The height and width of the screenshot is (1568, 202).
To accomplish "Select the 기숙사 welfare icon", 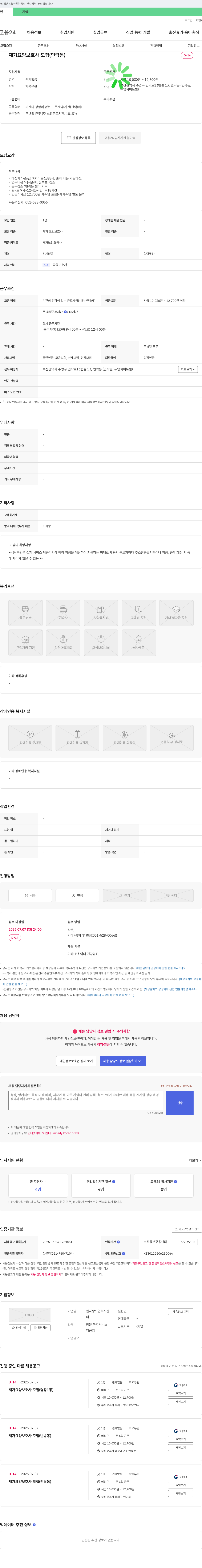I will click(63, 613).
